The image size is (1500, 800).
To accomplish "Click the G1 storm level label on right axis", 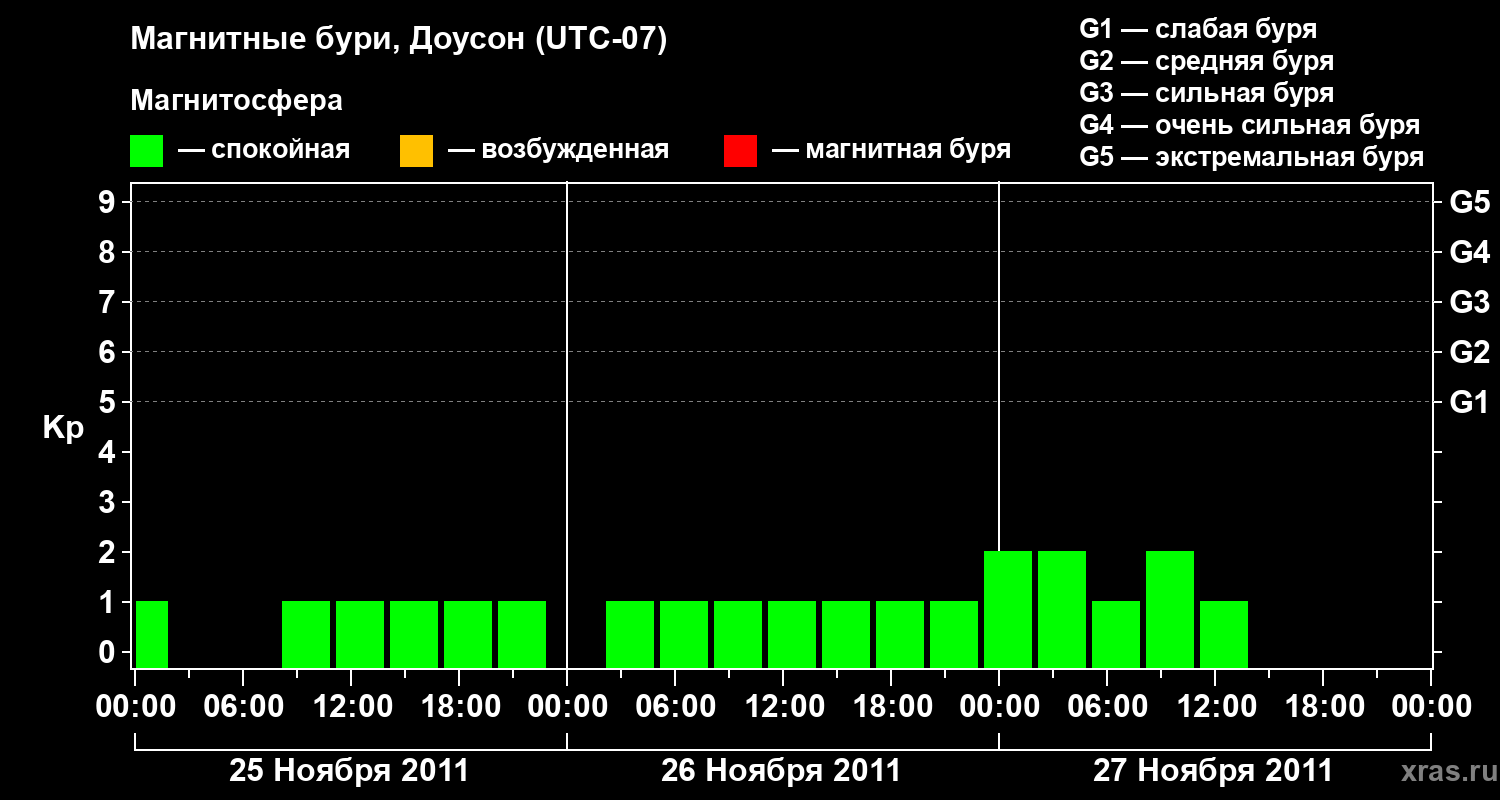I will click(x=1469, y=403).
